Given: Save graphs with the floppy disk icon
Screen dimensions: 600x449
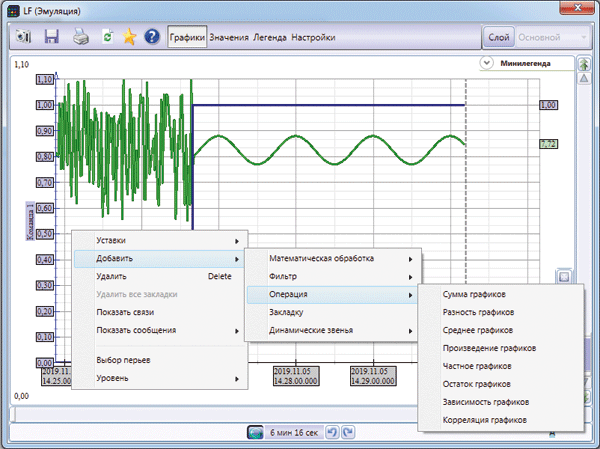Looking at the screenshot, I should point(51,37).
